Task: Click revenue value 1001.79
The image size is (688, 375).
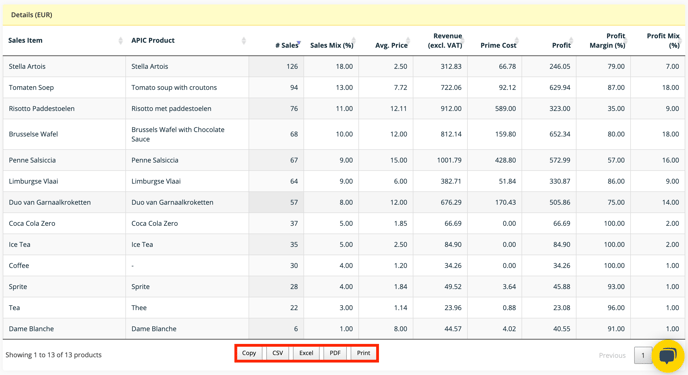Action: tap(449, 161)
